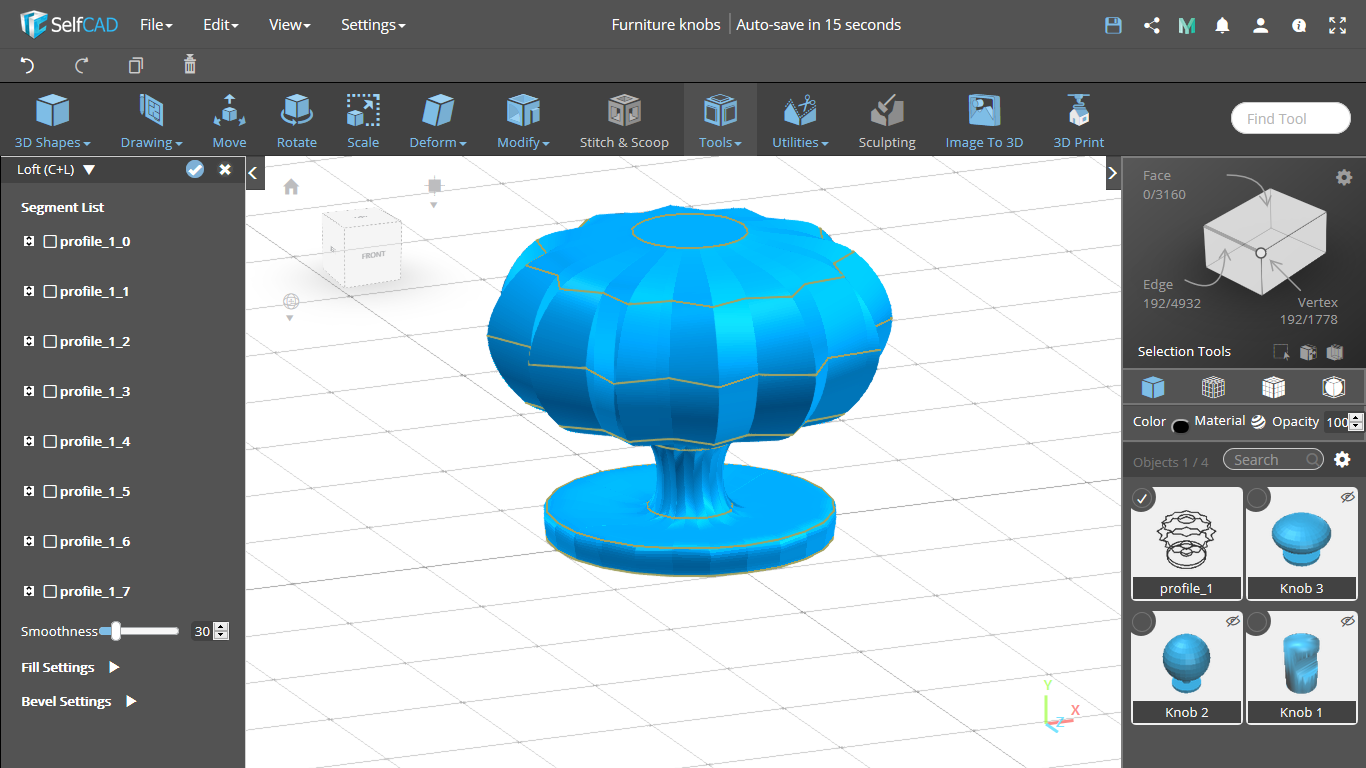Open the Image To 3D tool
Screen dimensions: 1366x768
(984, 121)
